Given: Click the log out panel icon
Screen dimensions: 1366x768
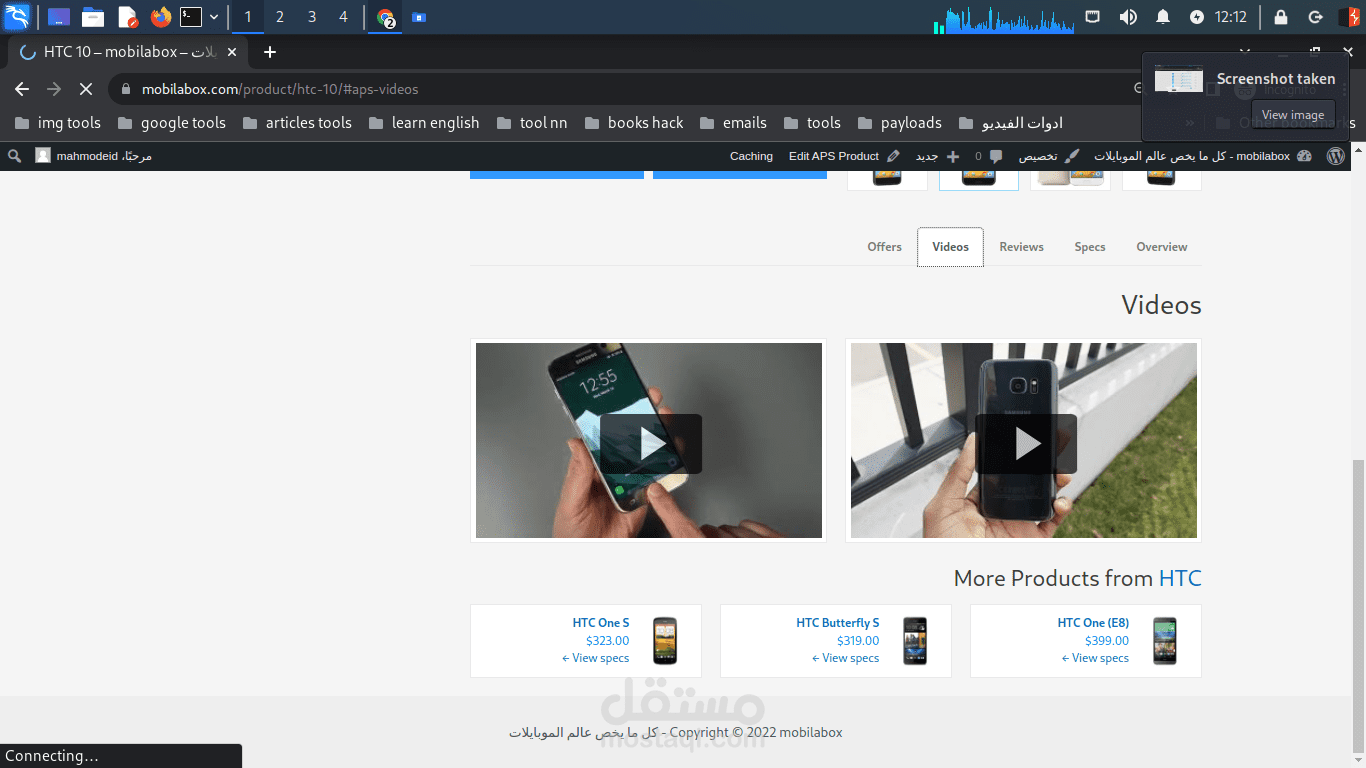Looking at the screenshot, I should coord(1316,17).
